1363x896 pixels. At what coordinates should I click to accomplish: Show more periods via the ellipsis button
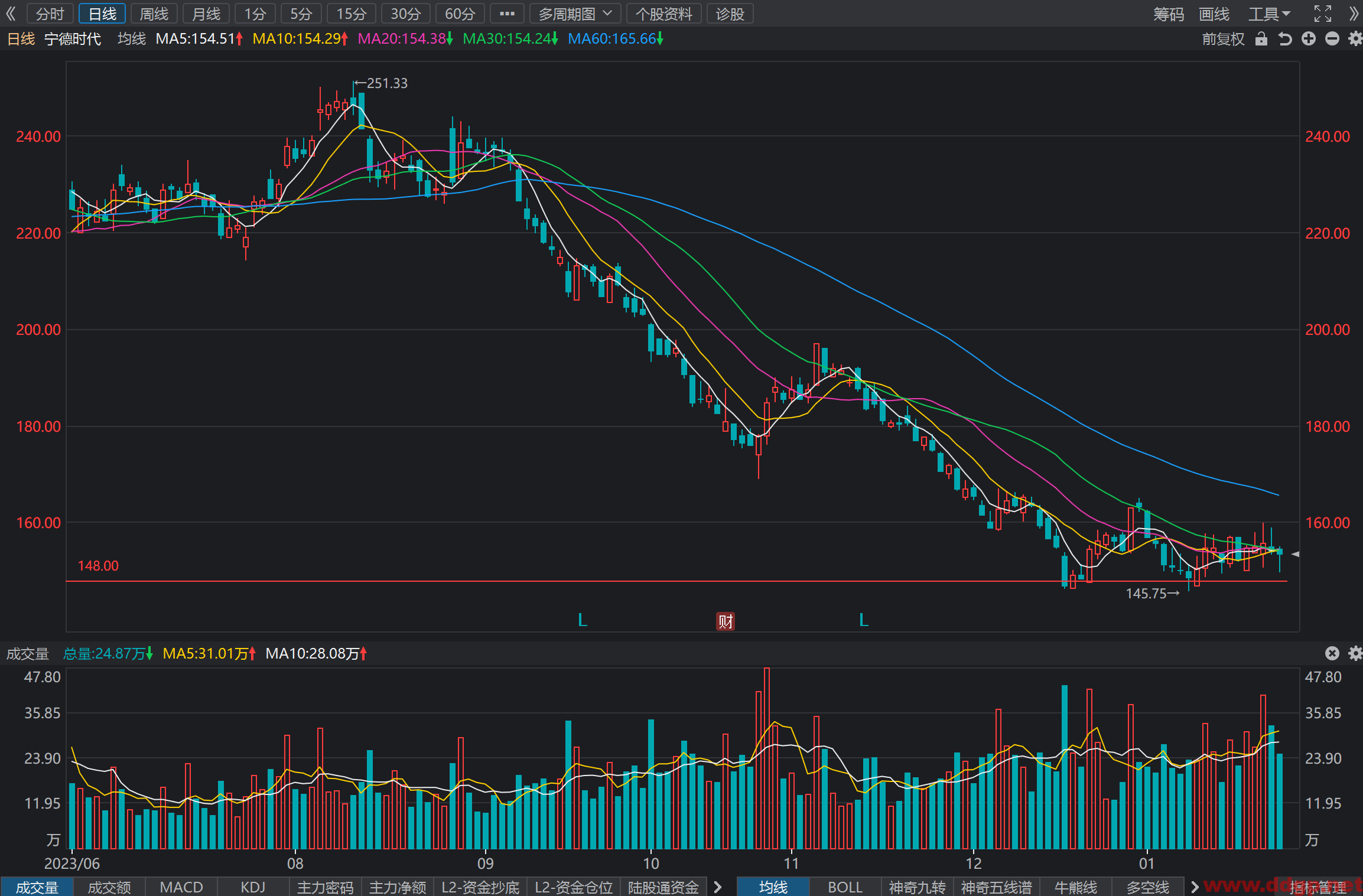tap(507, 14)
